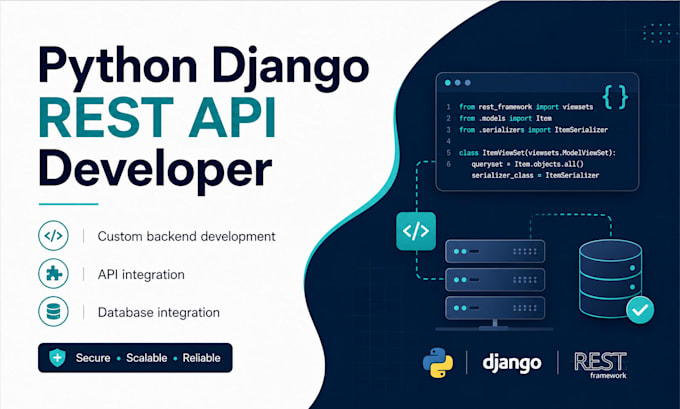
Task: Click code line "from .models import Item"
Action: [505, 118]
